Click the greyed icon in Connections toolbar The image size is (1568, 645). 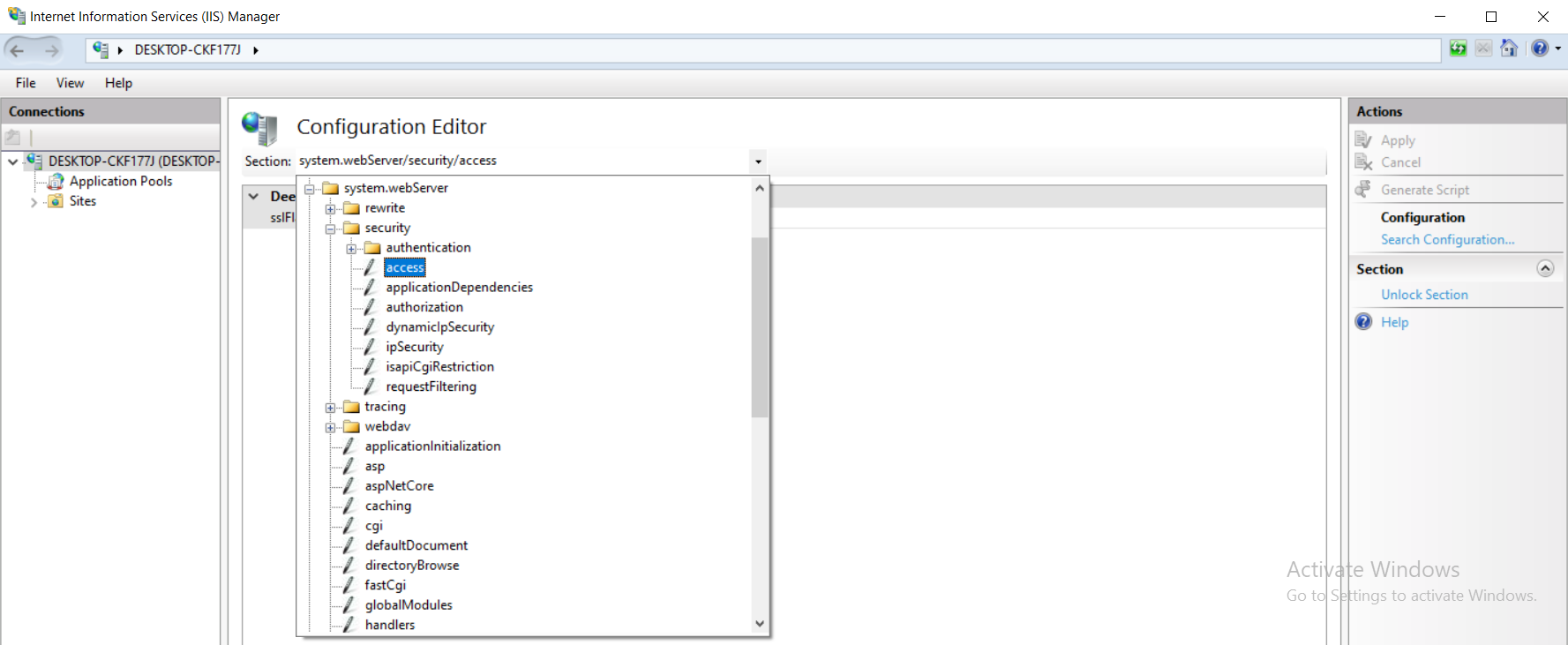[13, 137]
